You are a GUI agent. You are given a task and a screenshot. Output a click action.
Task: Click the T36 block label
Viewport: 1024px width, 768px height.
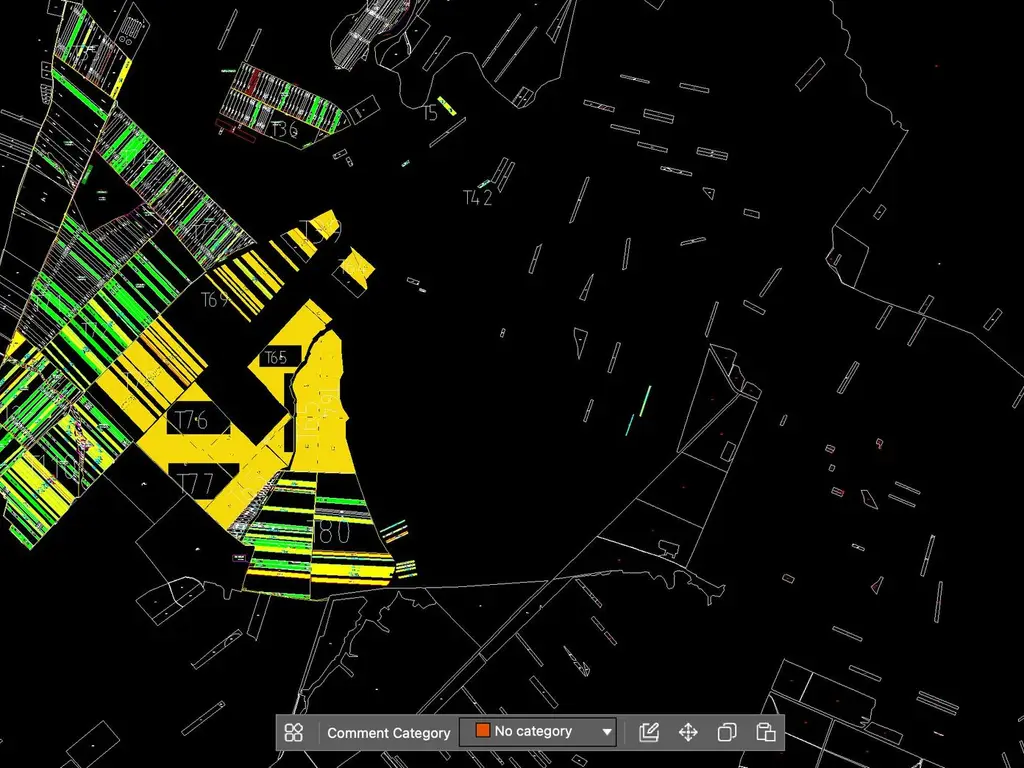click(x=284, y=129)
